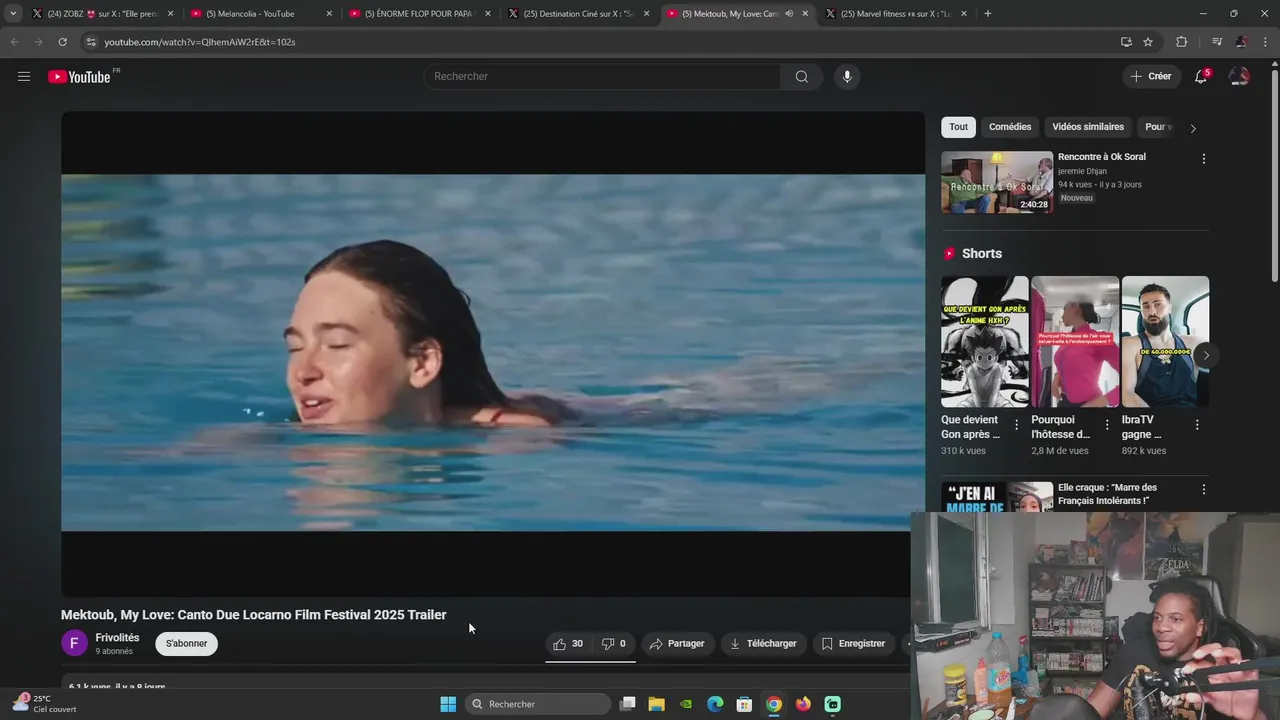This screenshot has width=1280, height=720.
Task: Switch to Marvel fitness sur X tab
Action: [896, 14]
